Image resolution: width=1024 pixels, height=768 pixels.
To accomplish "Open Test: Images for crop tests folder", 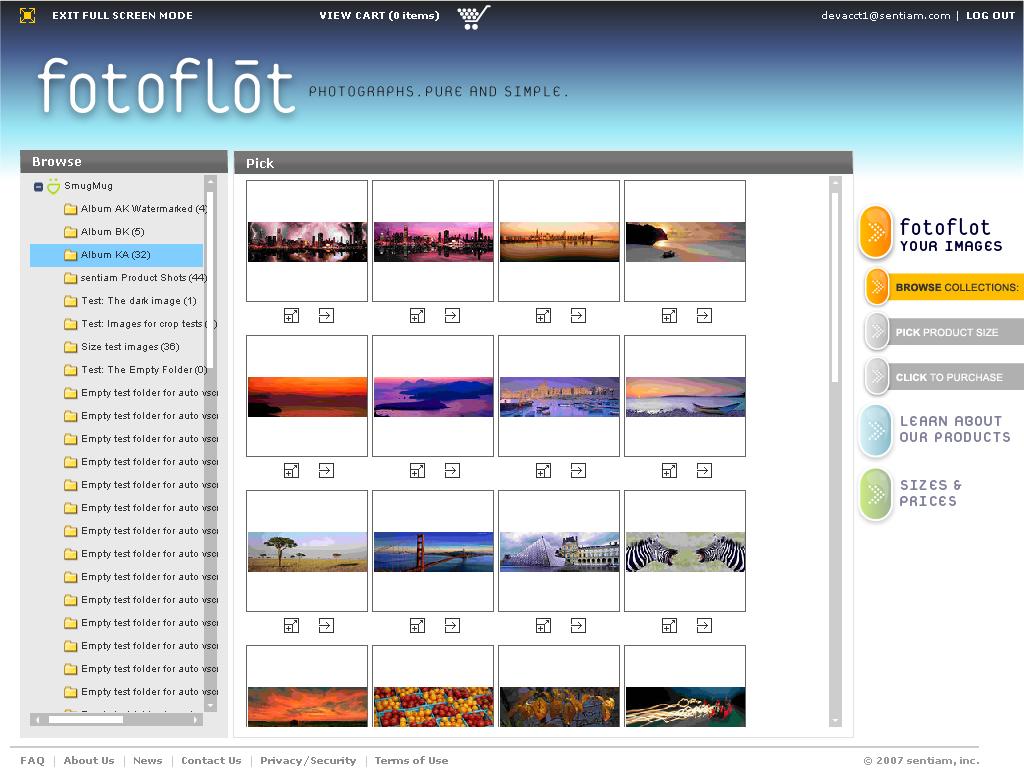I will pos(140,324).
